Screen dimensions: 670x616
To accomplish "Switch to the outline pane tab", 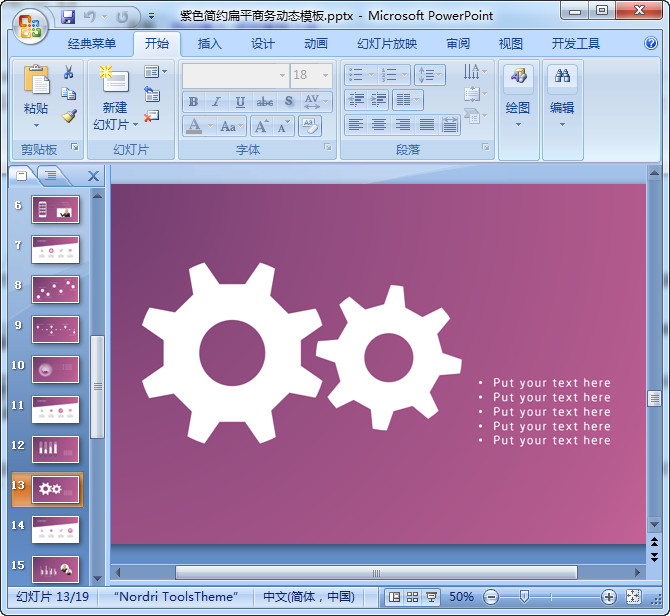I will point(50,175).
